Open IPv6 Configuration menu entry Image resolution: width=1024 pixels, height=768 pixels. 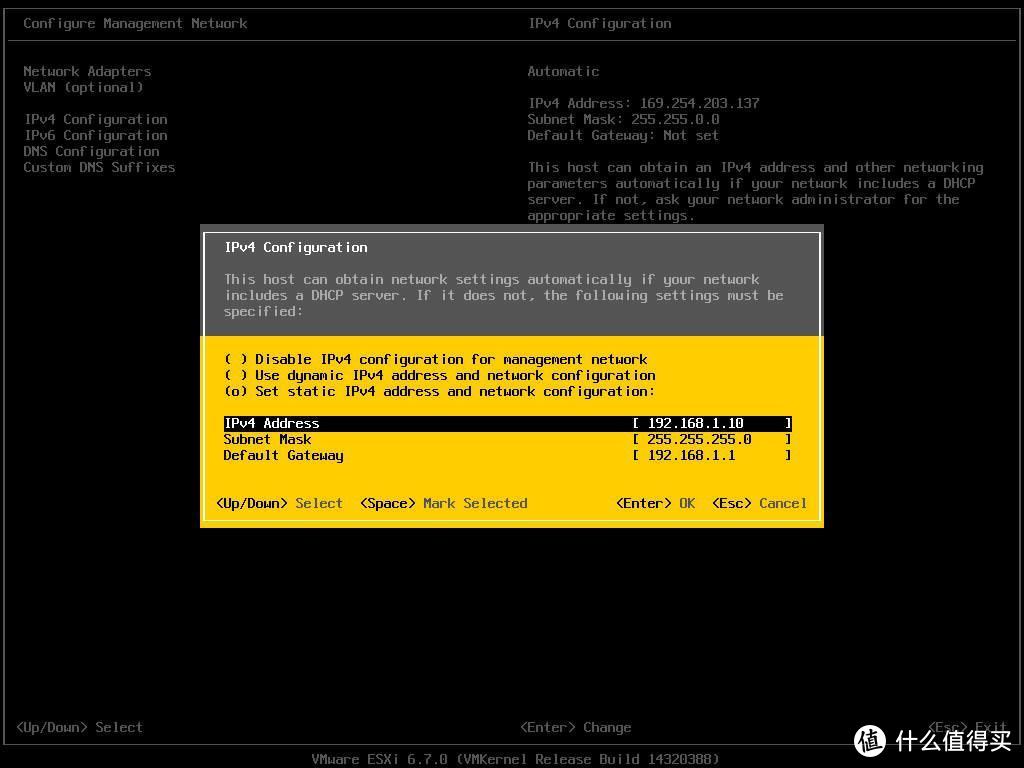click(95, 135)
